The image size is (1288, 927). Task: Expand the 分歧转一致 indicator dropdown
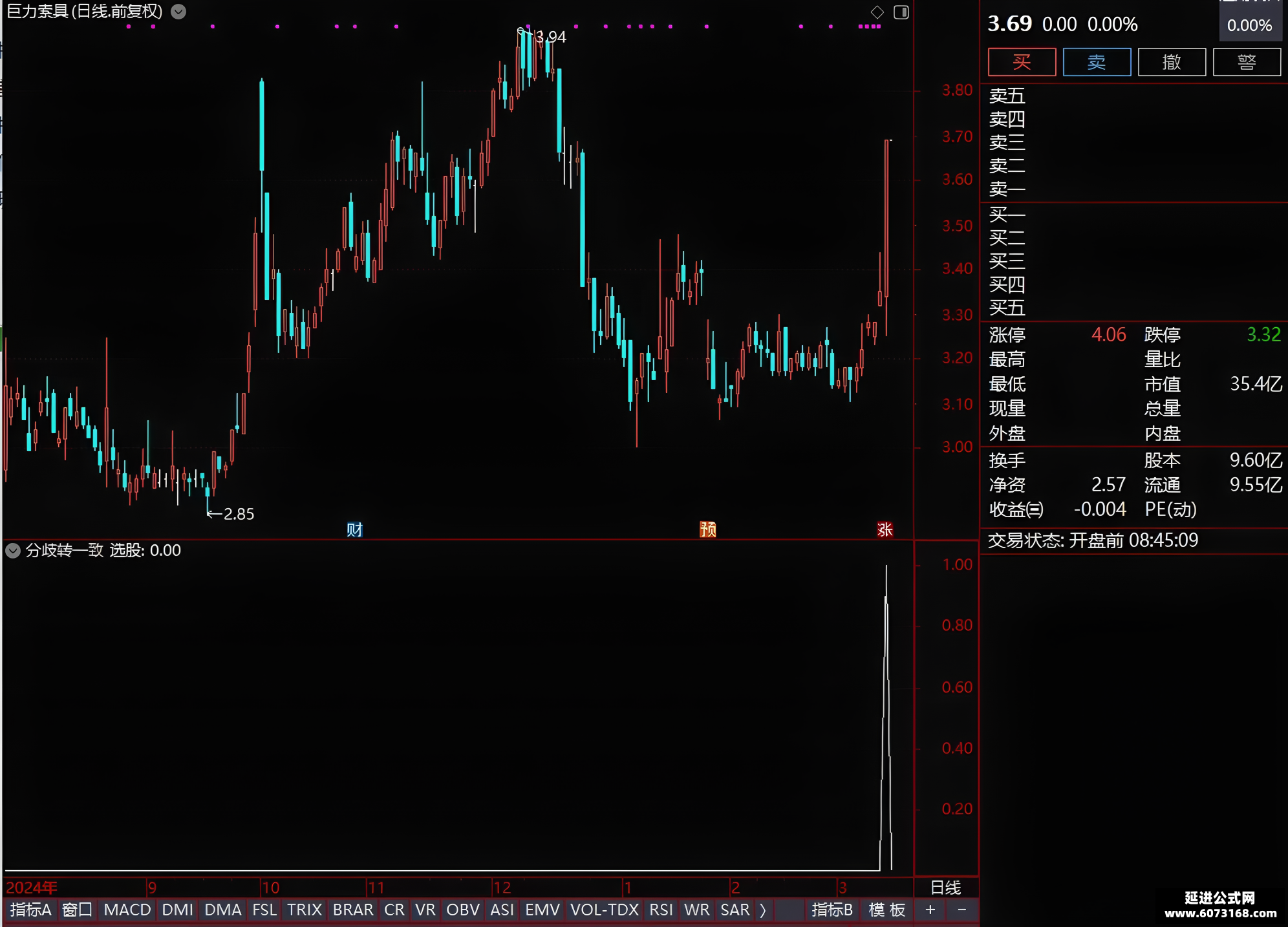[13, 550]
